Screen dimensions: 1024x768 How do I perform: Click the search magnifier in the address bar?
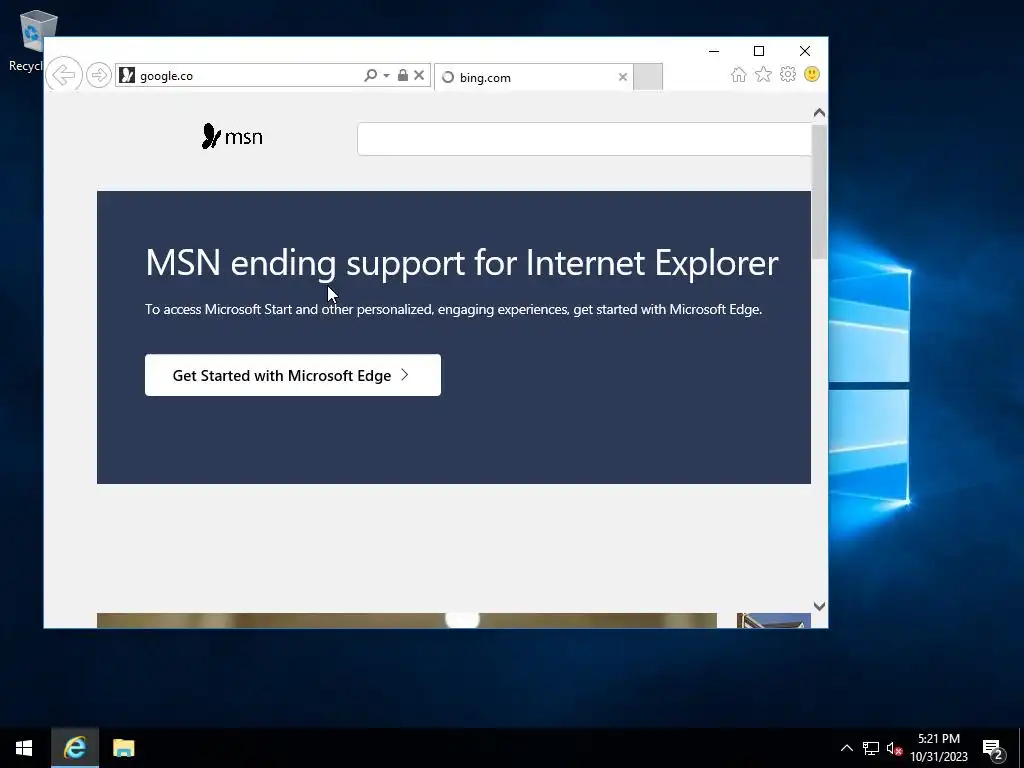click(370, 75)
